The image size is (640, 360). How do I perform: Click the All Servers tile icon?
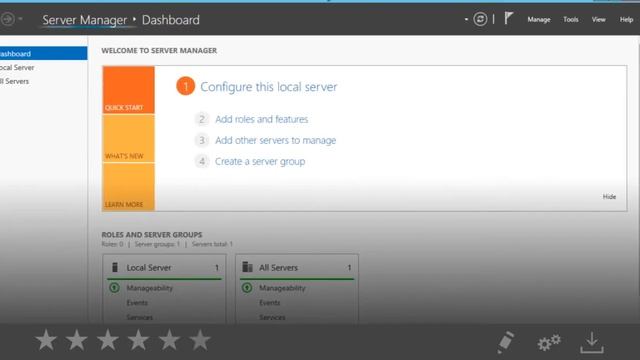tap(247, 267)
